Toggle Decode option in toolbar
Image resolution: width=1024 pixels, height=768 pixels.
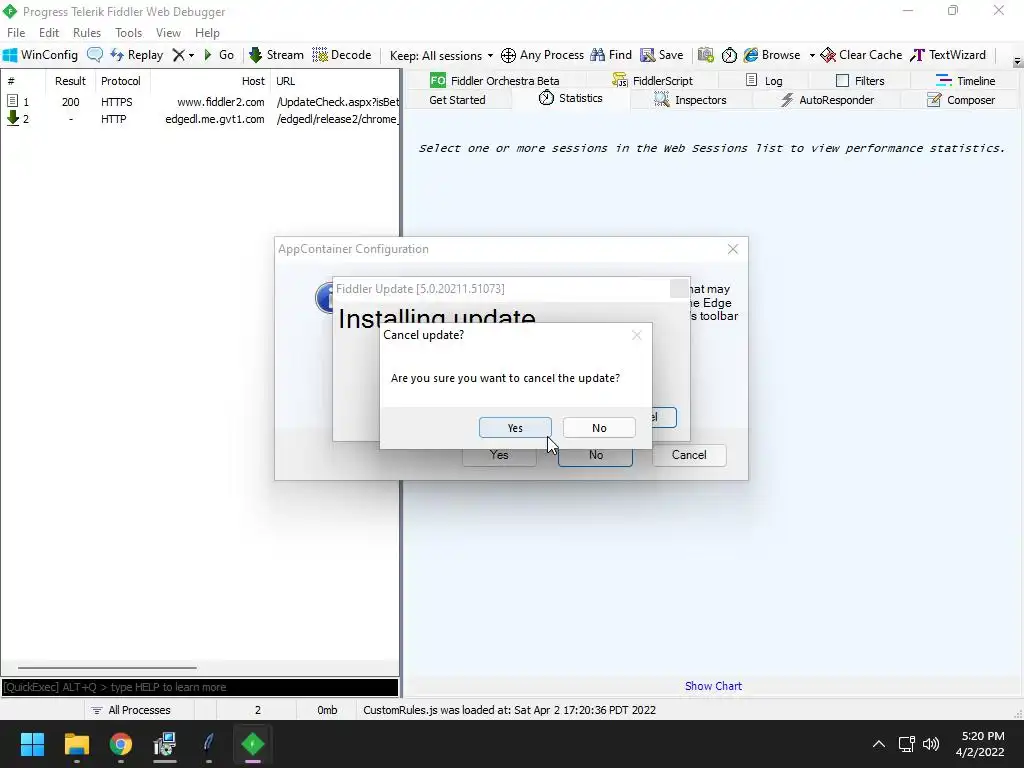click(342, 55)
